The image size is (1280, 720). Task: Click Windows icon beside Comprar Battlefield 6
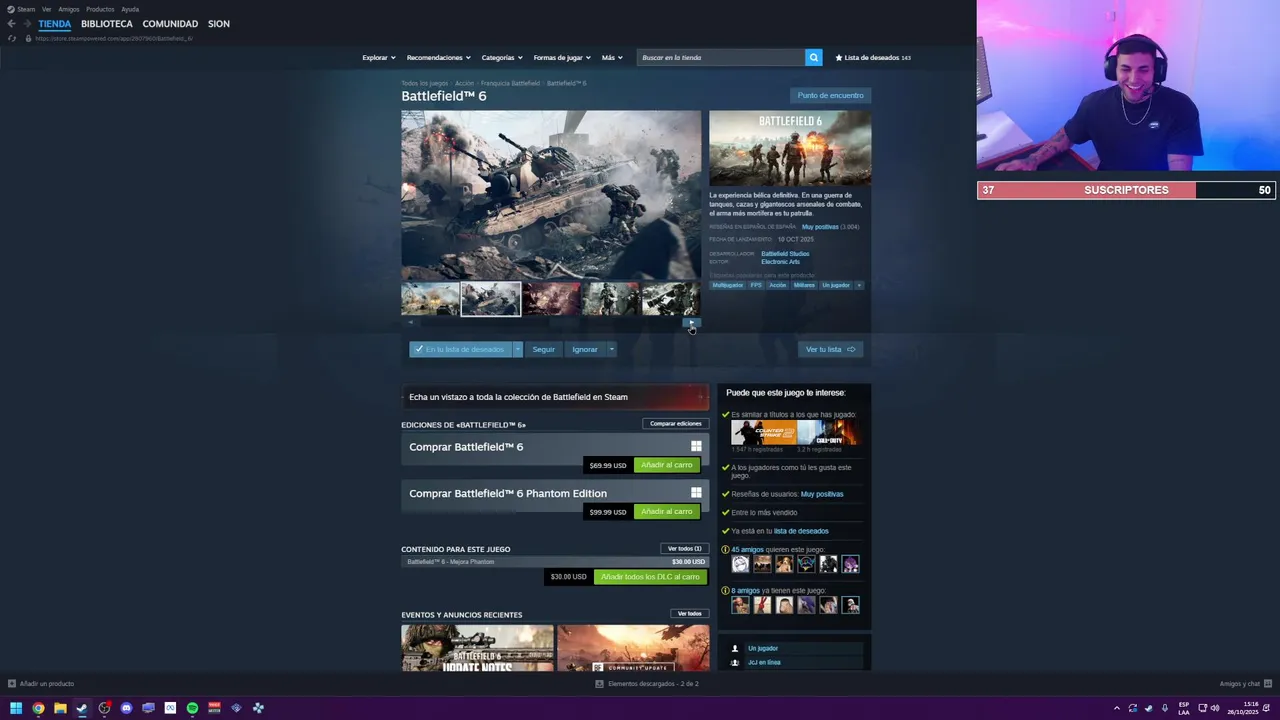coord(696,446)
